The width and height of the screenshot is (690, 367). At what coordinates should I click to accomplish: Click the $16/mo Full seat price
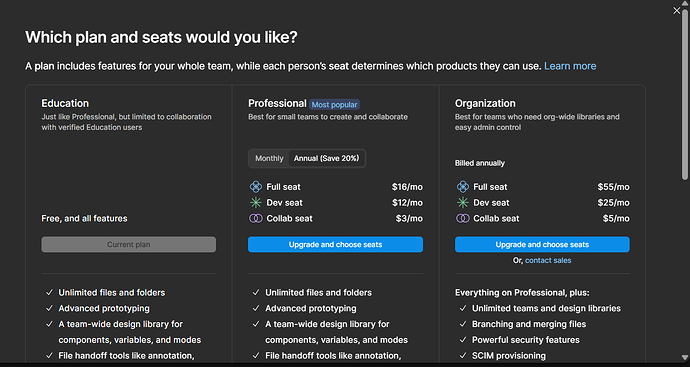[407, 187]
